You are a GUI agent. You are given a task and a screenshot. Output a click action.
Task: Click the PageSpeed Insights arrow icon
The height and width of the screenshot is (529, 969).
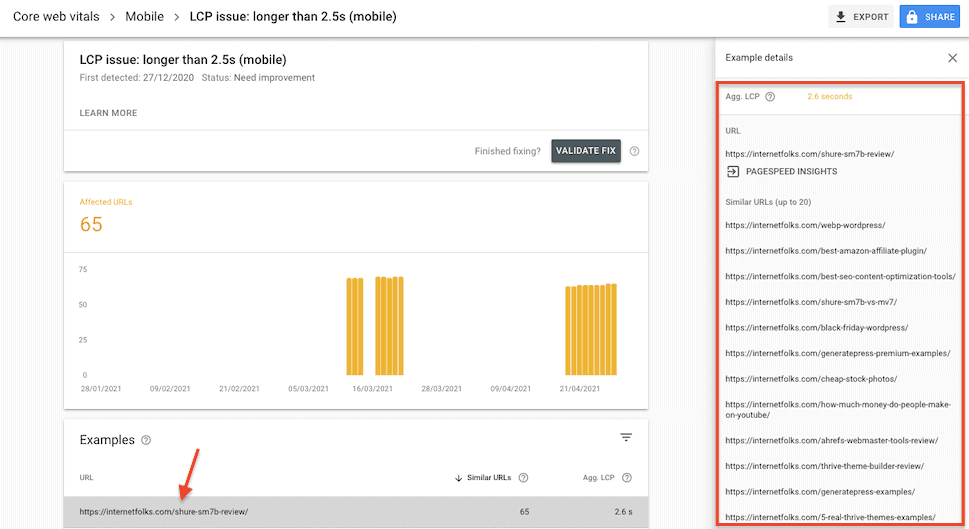[x=733, y=172]
